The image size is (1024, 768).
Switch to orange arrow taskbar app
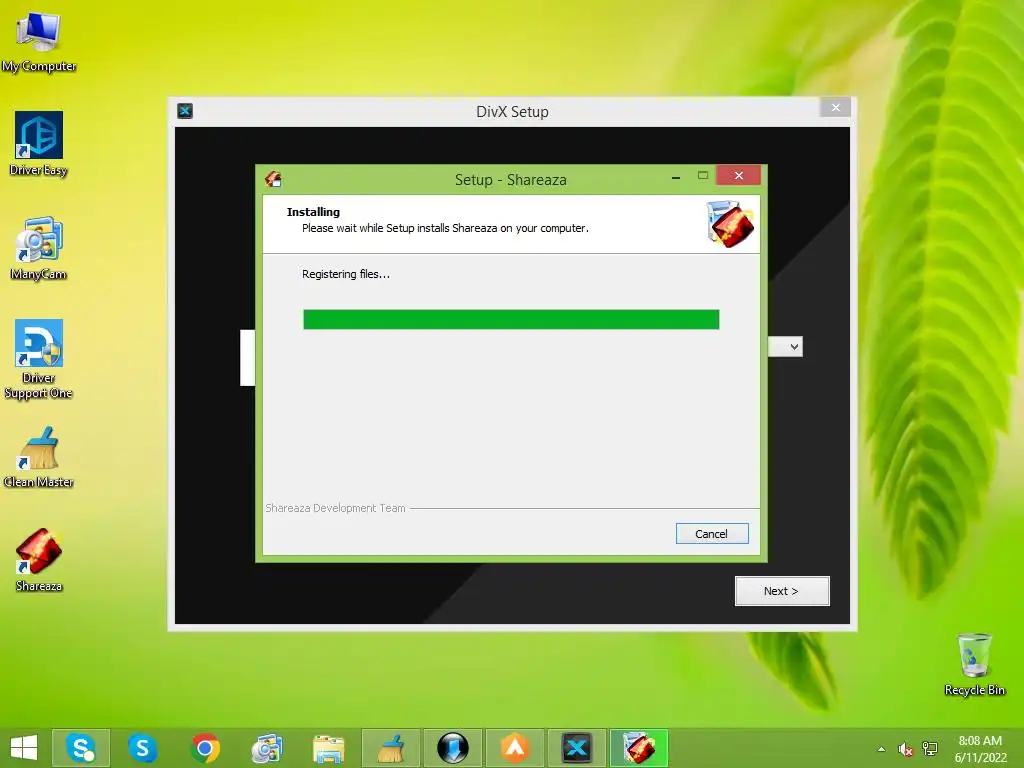pyautogui.click(x=515, y=748)
